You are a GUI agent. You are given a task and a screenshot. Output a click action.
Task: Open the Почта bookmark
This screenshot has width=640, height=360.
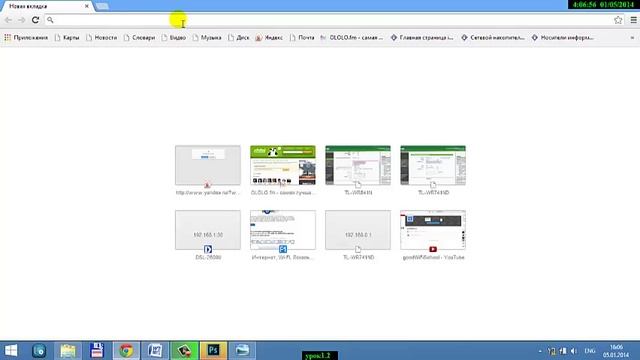[x=302, y=38]
